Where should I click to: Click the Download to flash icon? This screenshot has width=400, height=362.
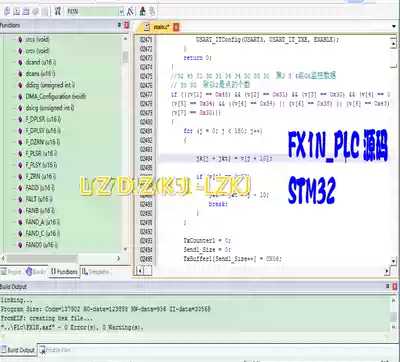[58, 11]
